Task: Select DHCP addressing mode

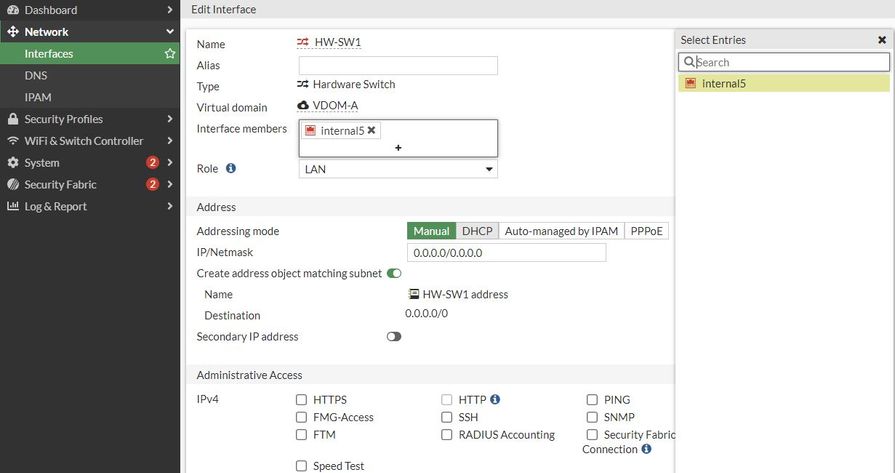Action: click(x=477, y=231)
